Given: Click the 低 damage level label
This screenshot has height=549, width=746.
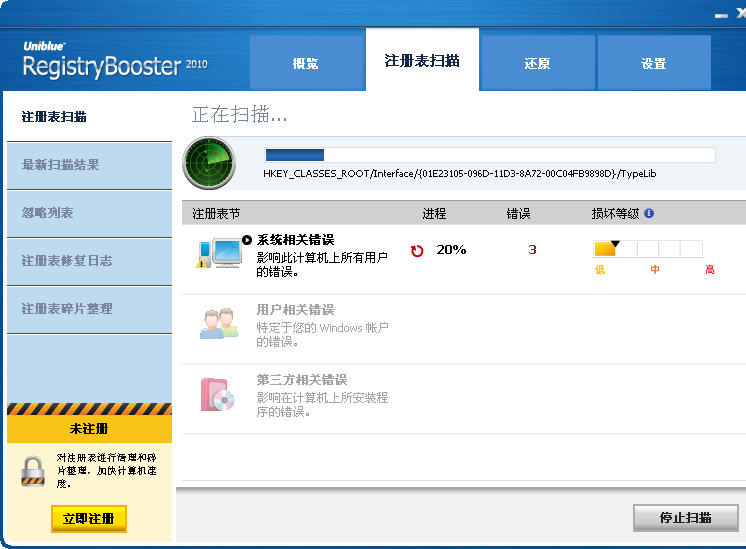Looking at the screenshot, I should tap(600, 270).
